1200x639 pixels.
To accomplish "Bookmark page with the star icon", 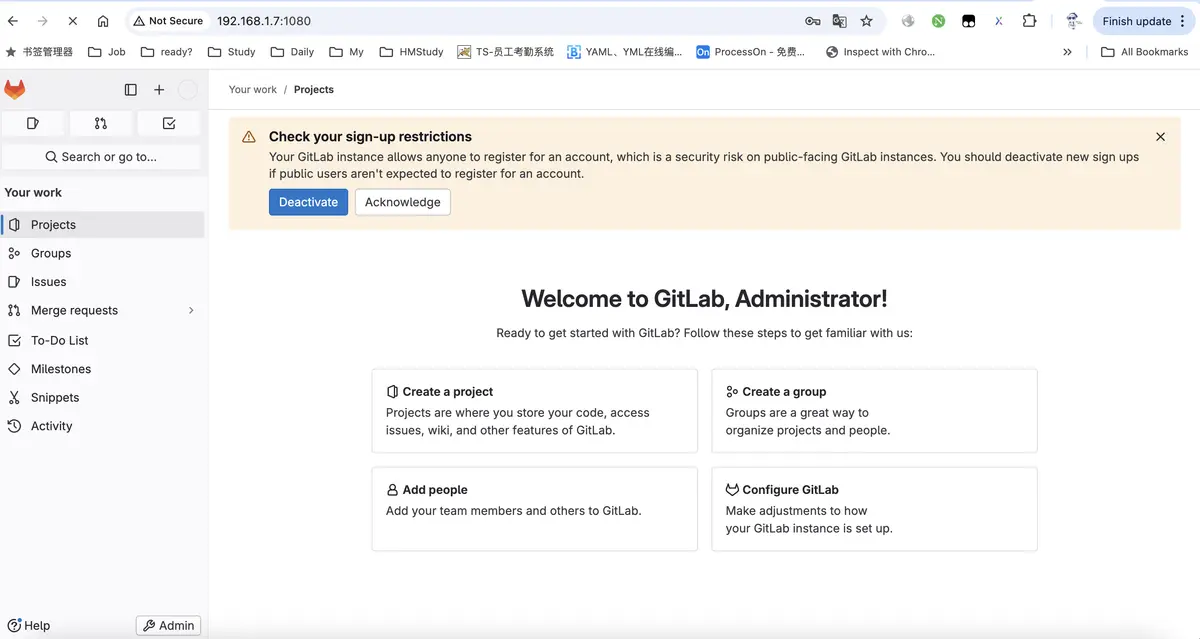I will point(866,21).
